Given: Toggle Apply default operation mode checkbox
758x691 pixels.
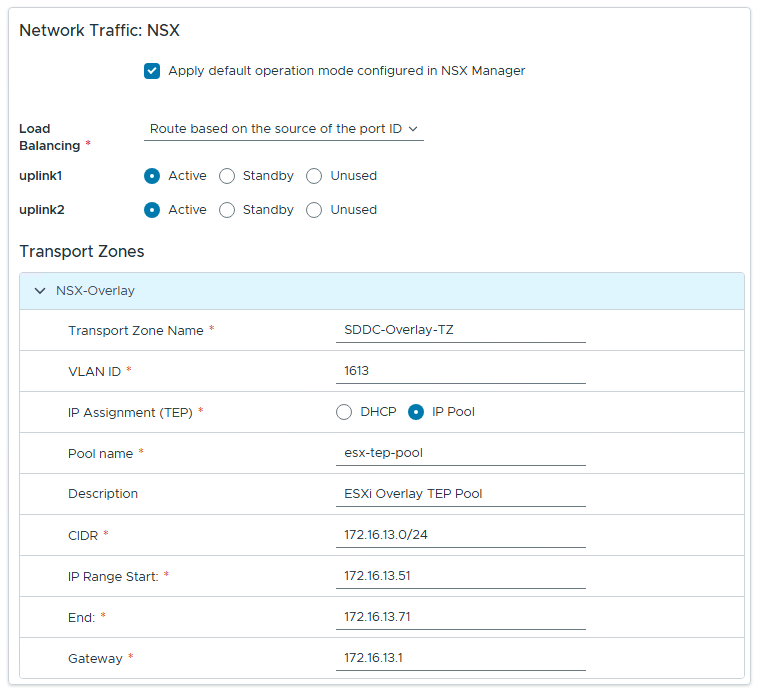Looking at the screenshot, I should coord(152,71).
